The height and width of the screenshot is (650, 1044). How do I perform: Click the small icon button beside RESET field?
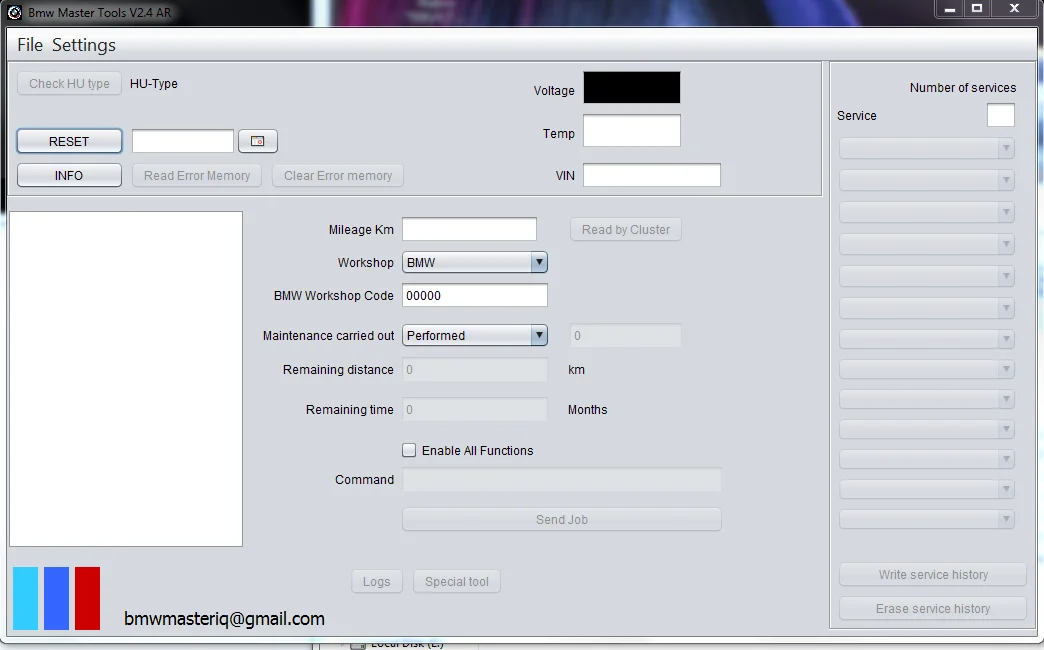257,141
